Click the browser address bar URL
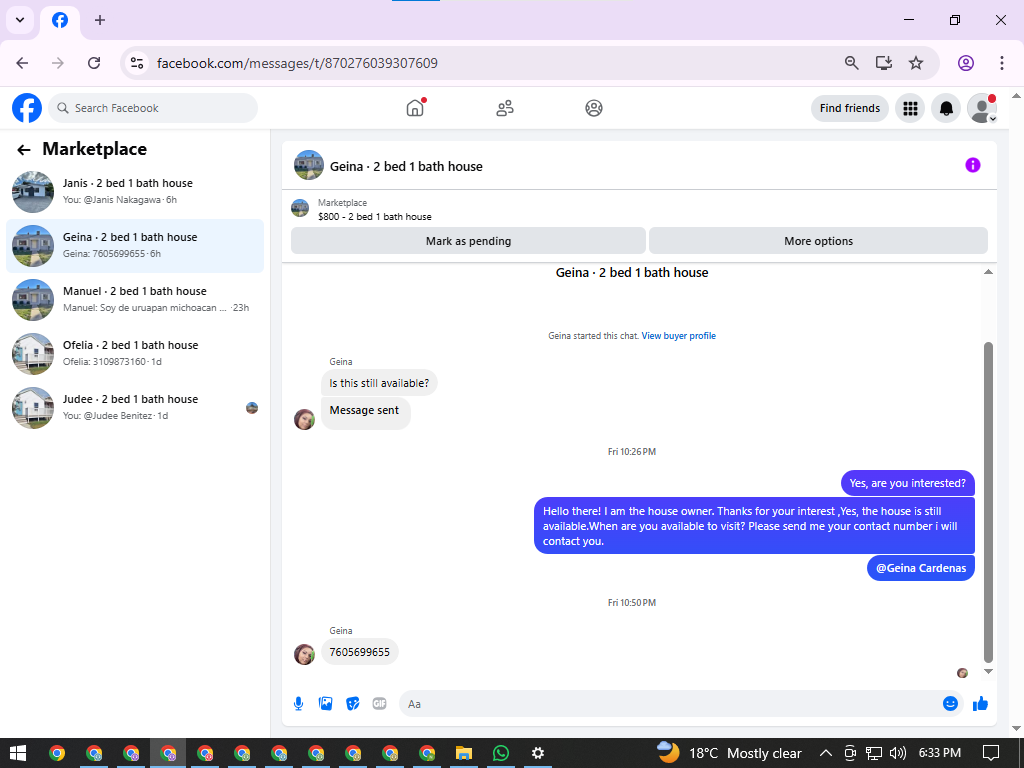The height and width of the screenshot is (768, 1024). pos(297,63)
